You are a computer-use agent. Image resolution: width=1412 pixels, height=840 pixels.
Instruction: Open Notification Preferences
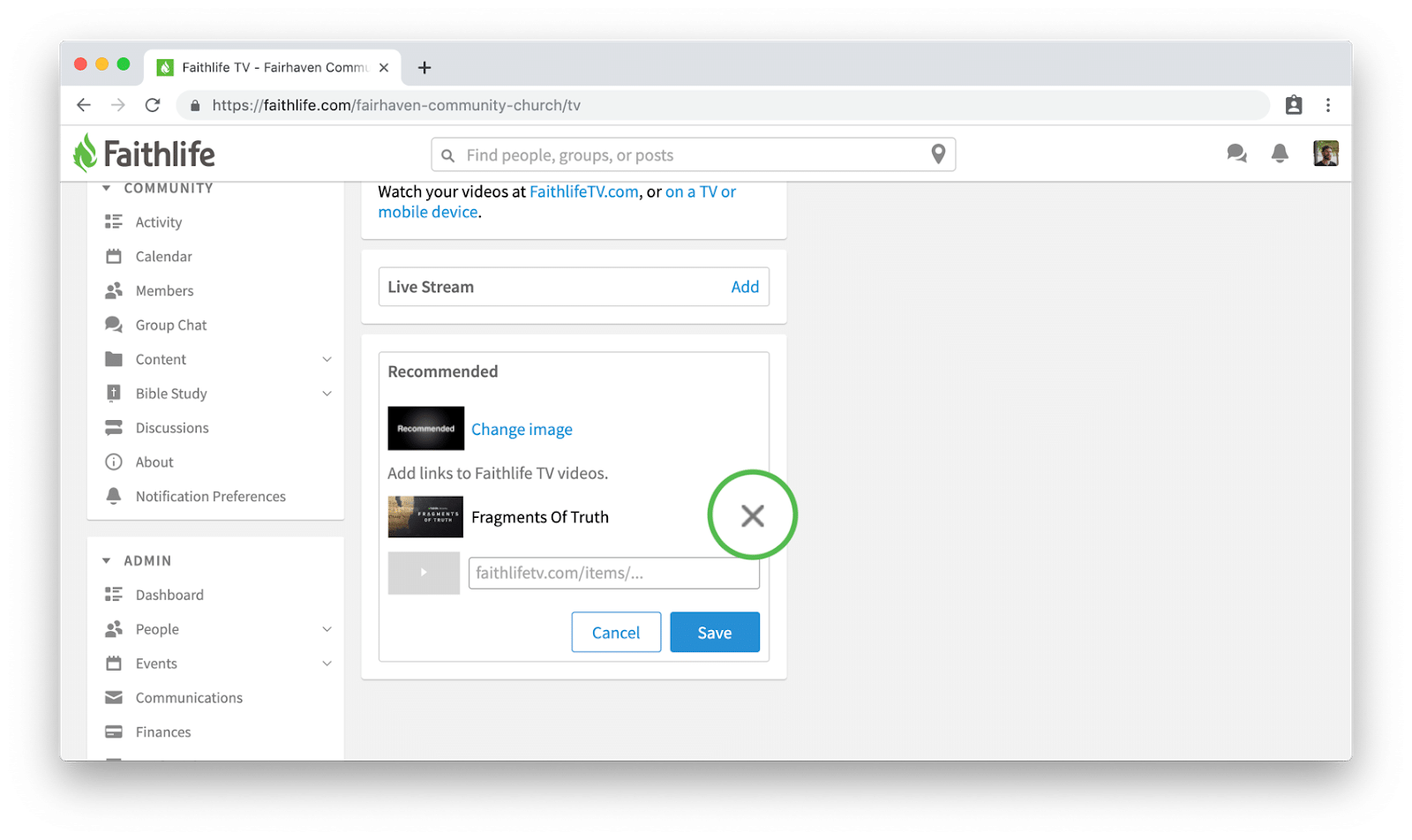click(211, 497)
